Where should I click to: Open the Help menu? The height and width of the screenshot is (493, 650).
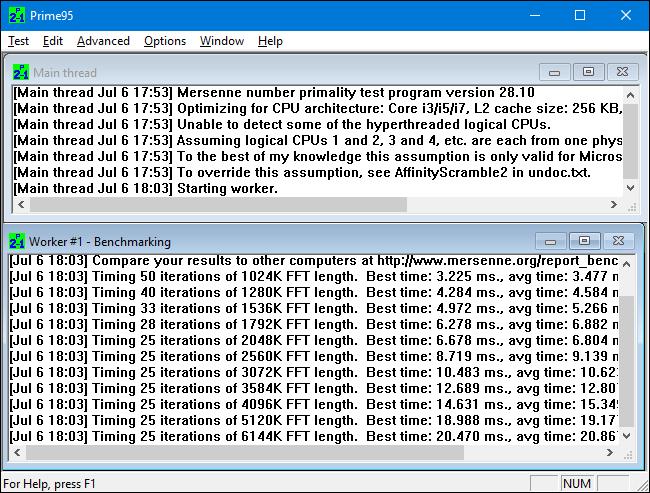[270, 41]
